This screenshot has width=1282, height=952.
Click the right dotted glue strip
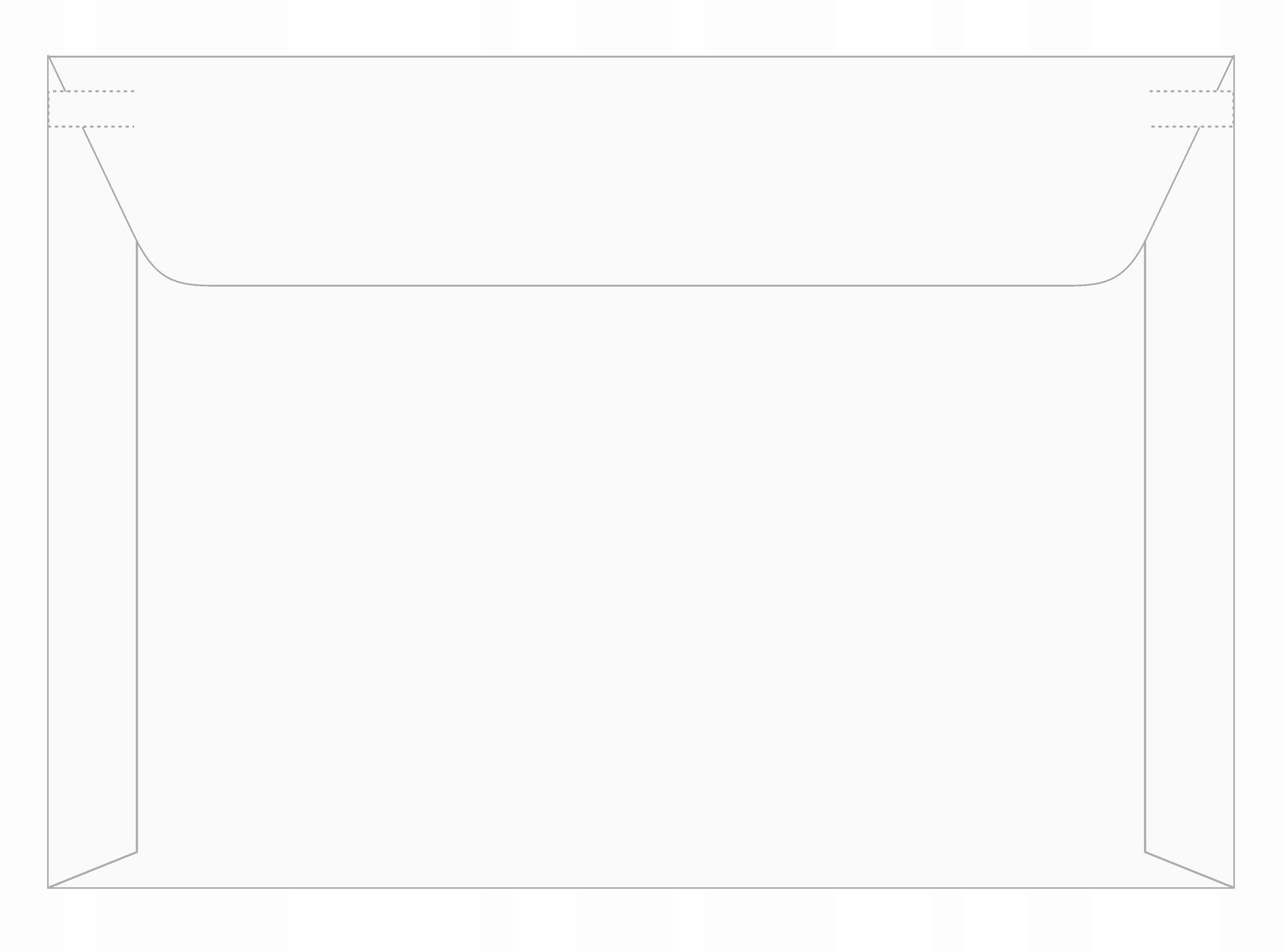click(x=1191, y=109)
